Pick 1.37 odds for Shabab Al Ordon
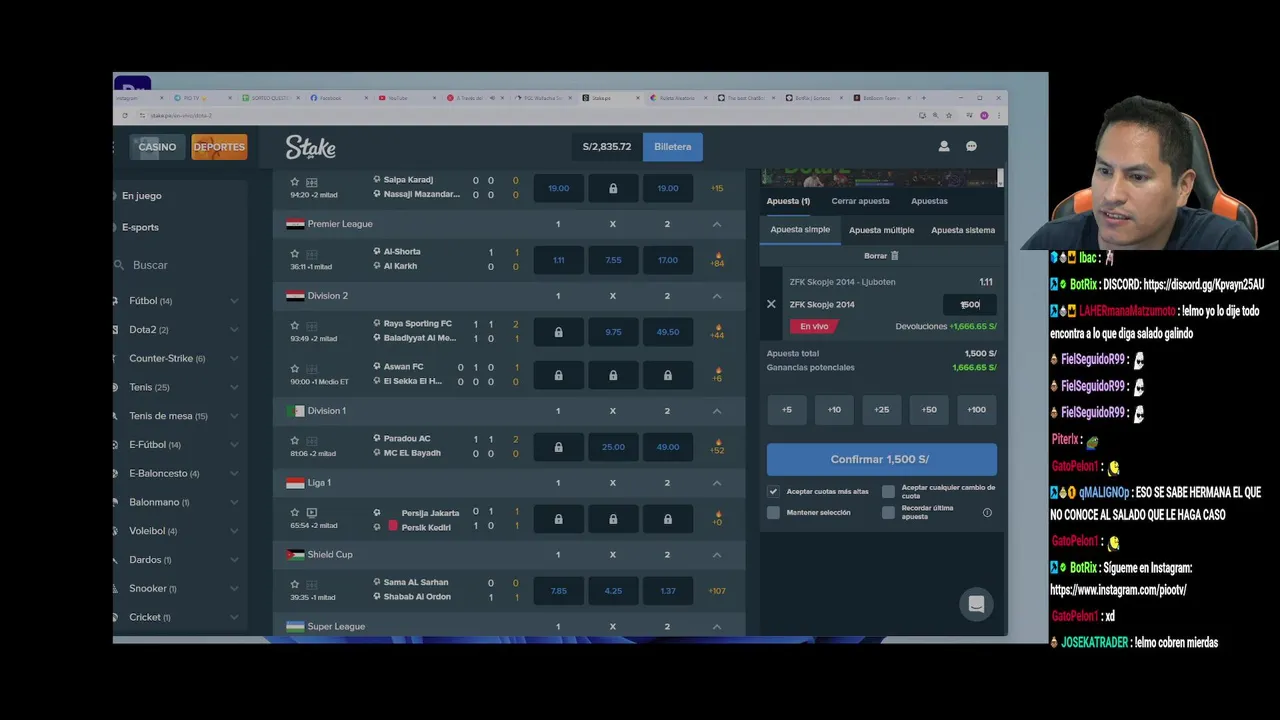1280x720 pixels. (667, 591)
